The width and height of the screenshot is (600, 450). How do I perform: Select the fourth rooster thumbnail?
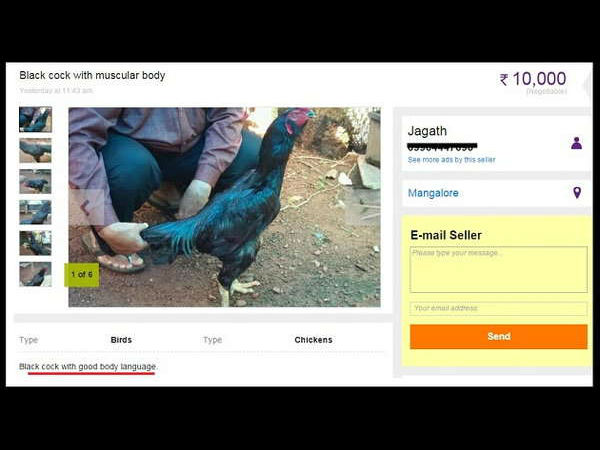click(35, 212)
